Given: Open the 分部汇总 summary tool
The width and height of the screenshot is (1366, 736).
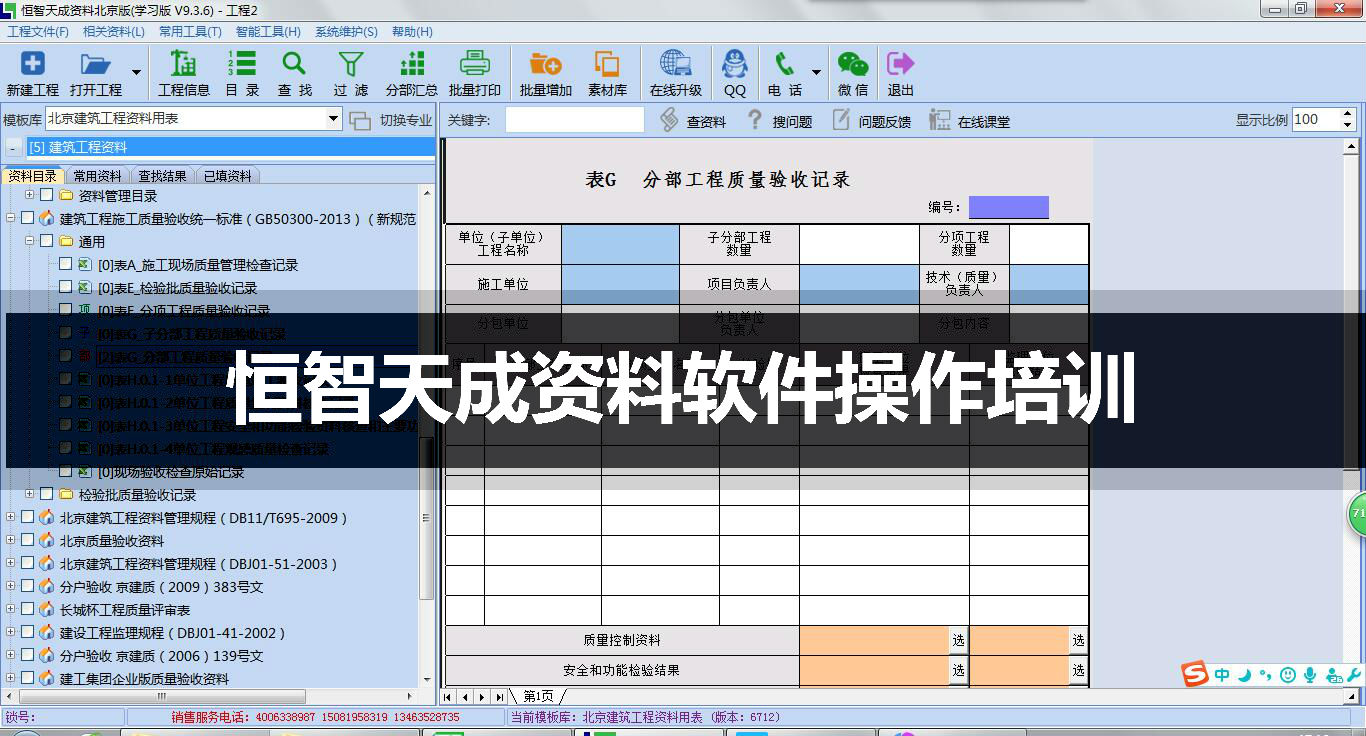Looking at the screenshot, I should [x=411, y=75].
